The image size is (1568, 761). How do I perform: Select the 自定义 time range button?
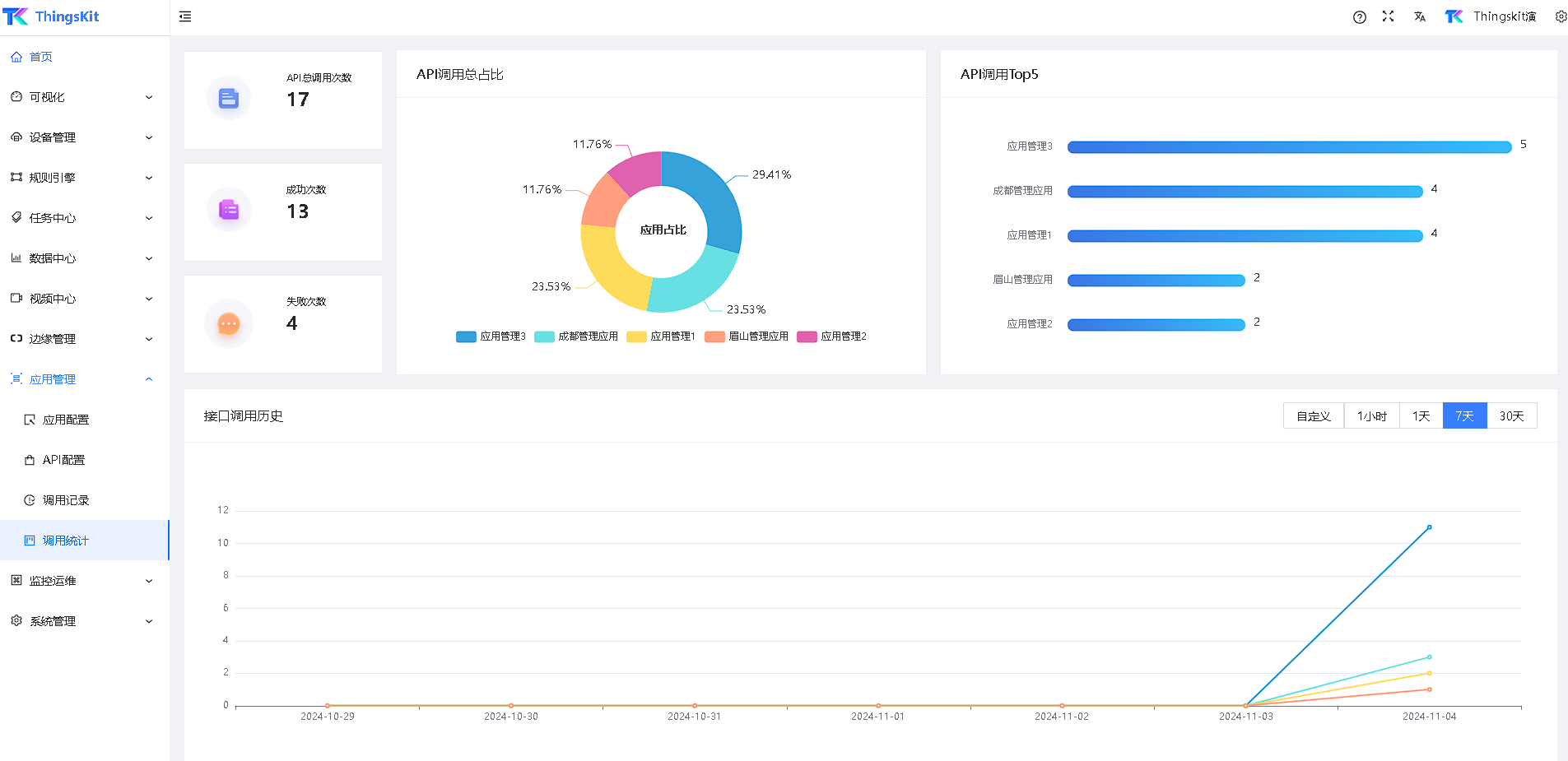click(x=1313, y=416)
